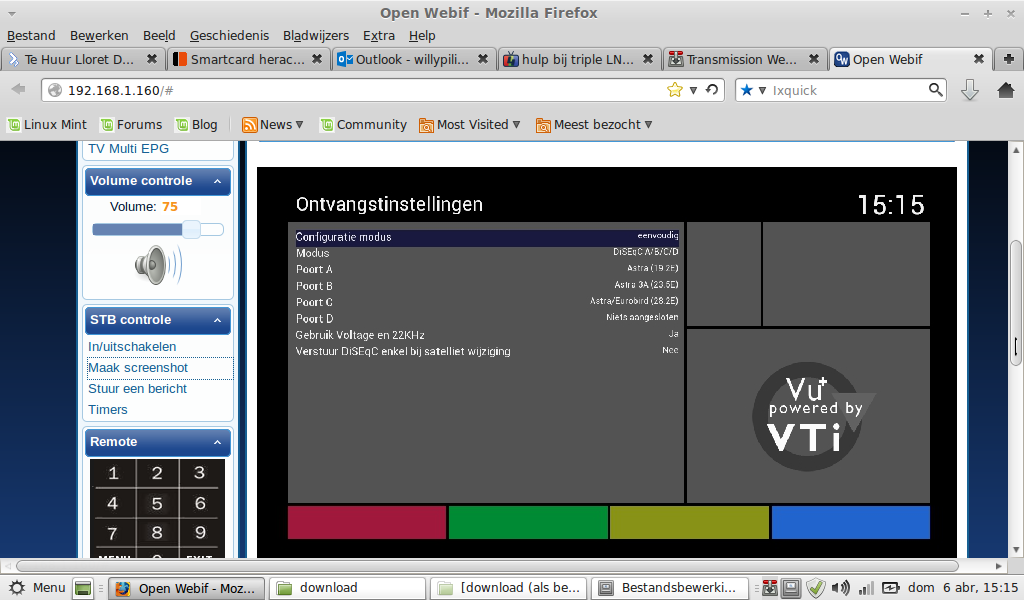Open the URL history dropdown arrow
Screen dimensions: 1024x600
click(x=693, y=90)
